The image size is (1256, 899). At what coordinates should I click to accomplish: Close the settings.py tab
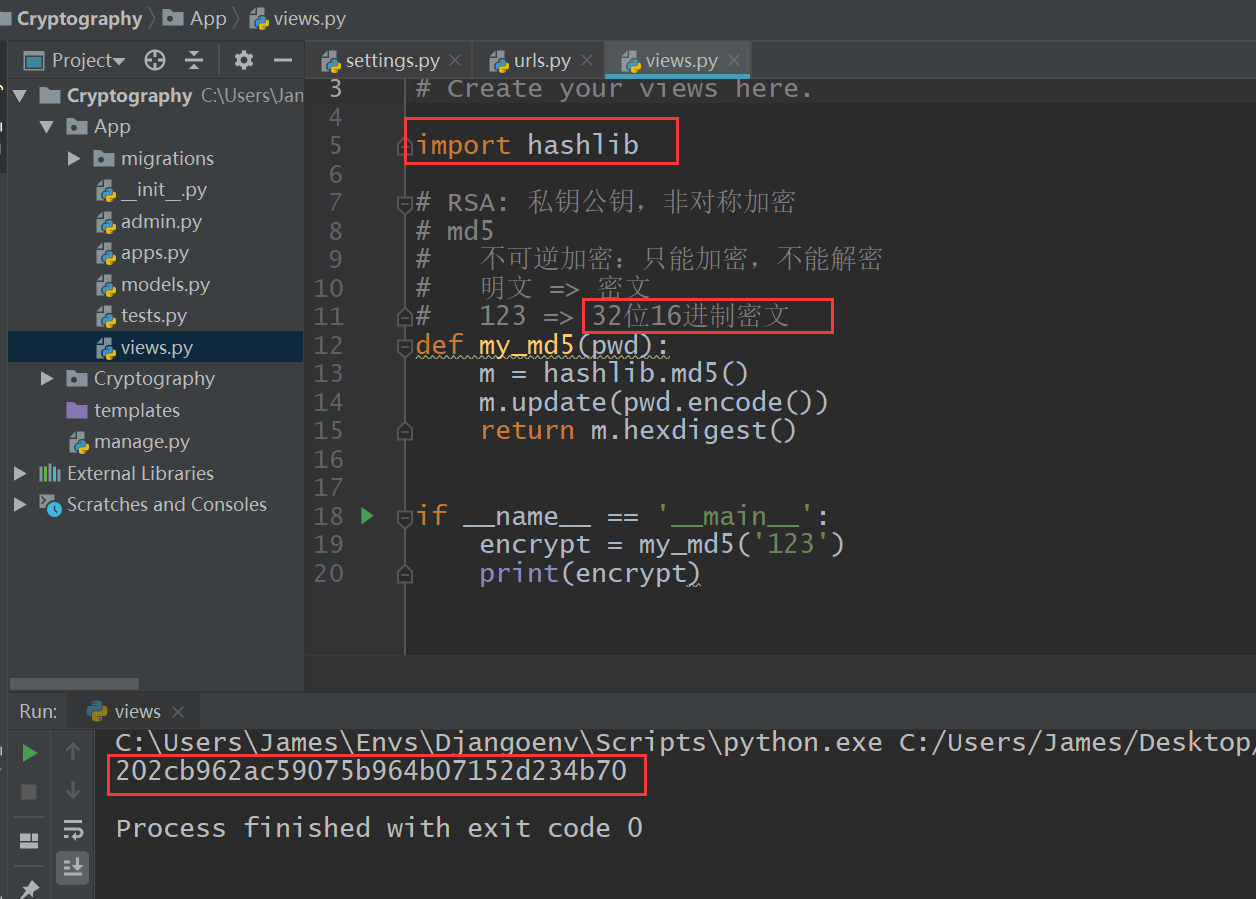(455, 61)
